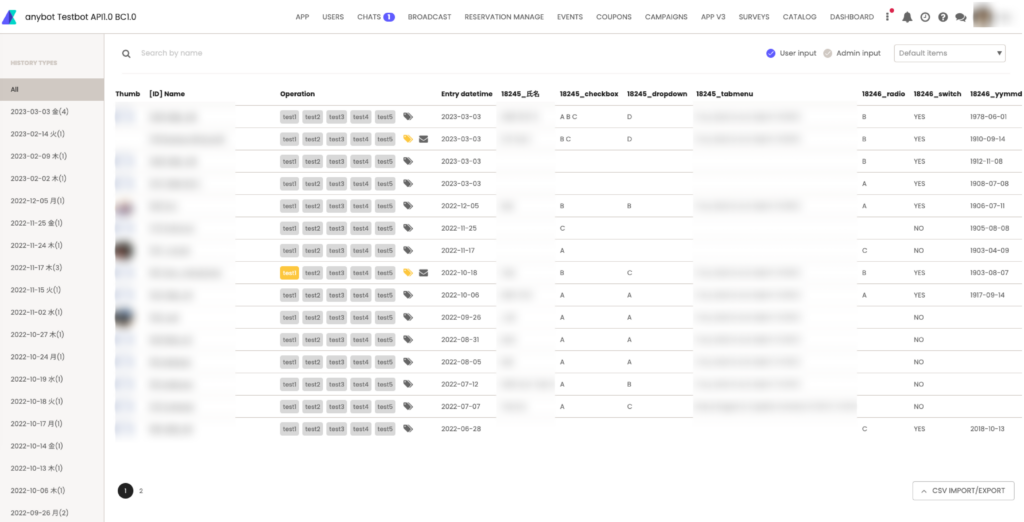
Task: Expand the three-dot more menu in header
Action: pos(887,17)
